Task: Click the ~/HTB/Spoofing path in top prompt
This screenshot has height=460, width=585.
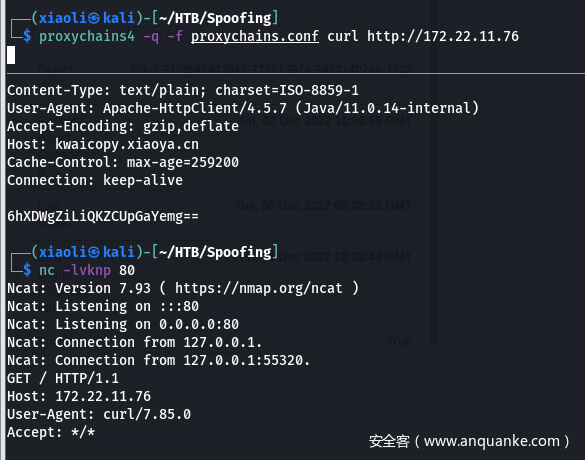Action: pyautogui.click(x=216, y=18)
